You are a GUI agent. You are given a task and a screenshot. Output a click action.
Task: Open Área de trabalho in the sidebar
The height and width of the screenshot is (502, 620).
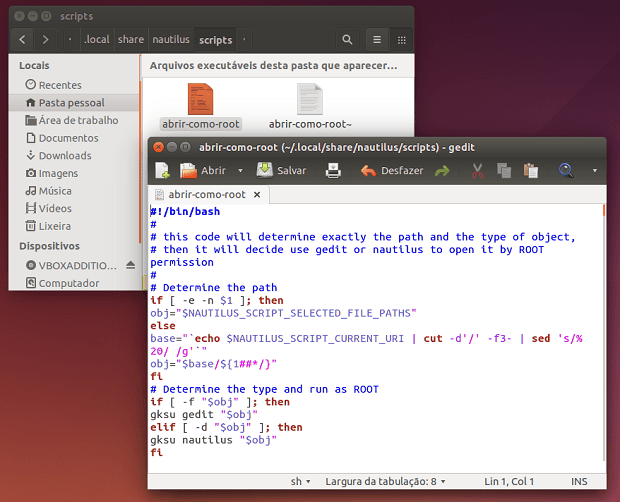[74, 120]
